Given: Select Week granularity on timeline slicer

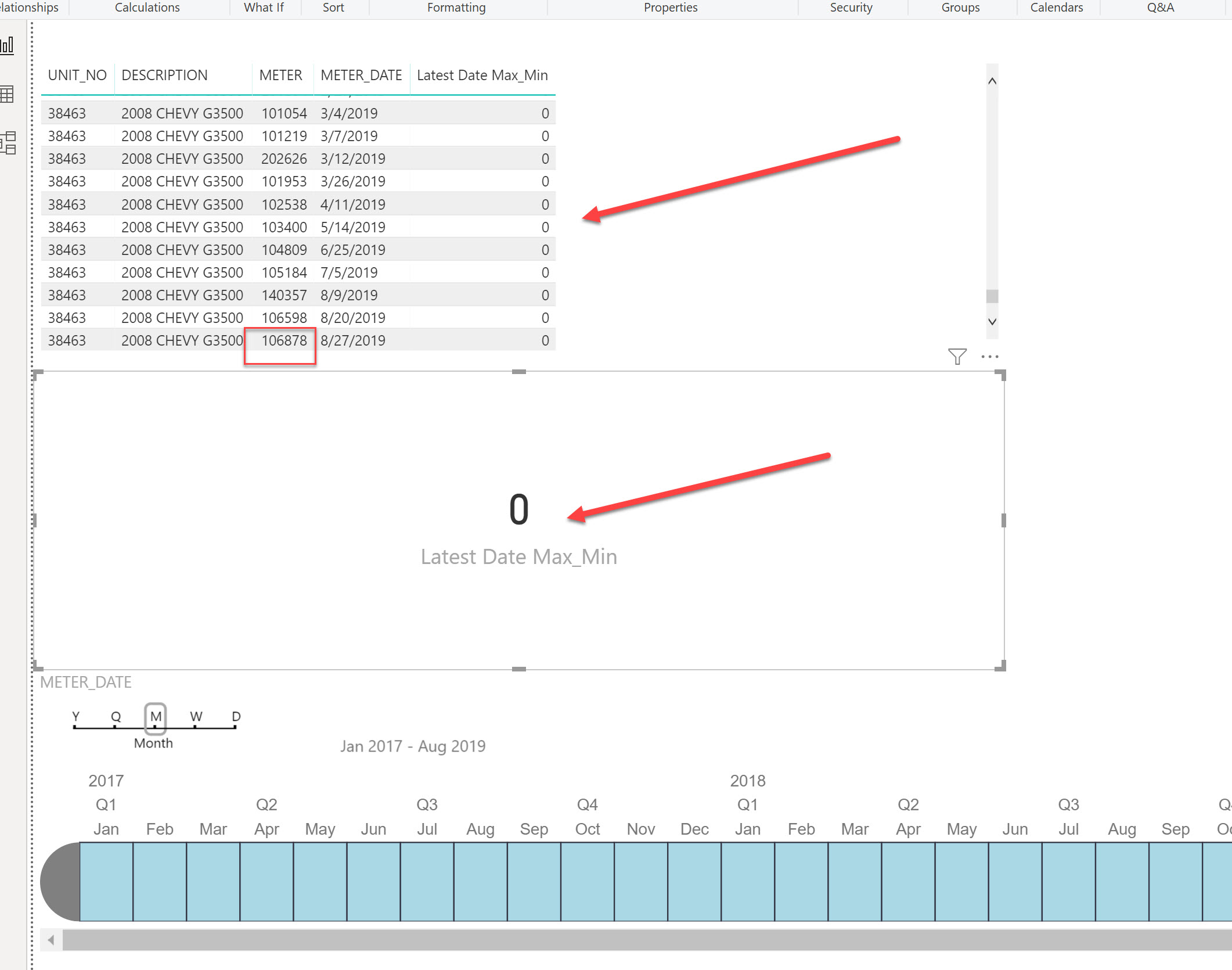Looking at the screenshot, I should pyautogui.click(x=196, y=717).
